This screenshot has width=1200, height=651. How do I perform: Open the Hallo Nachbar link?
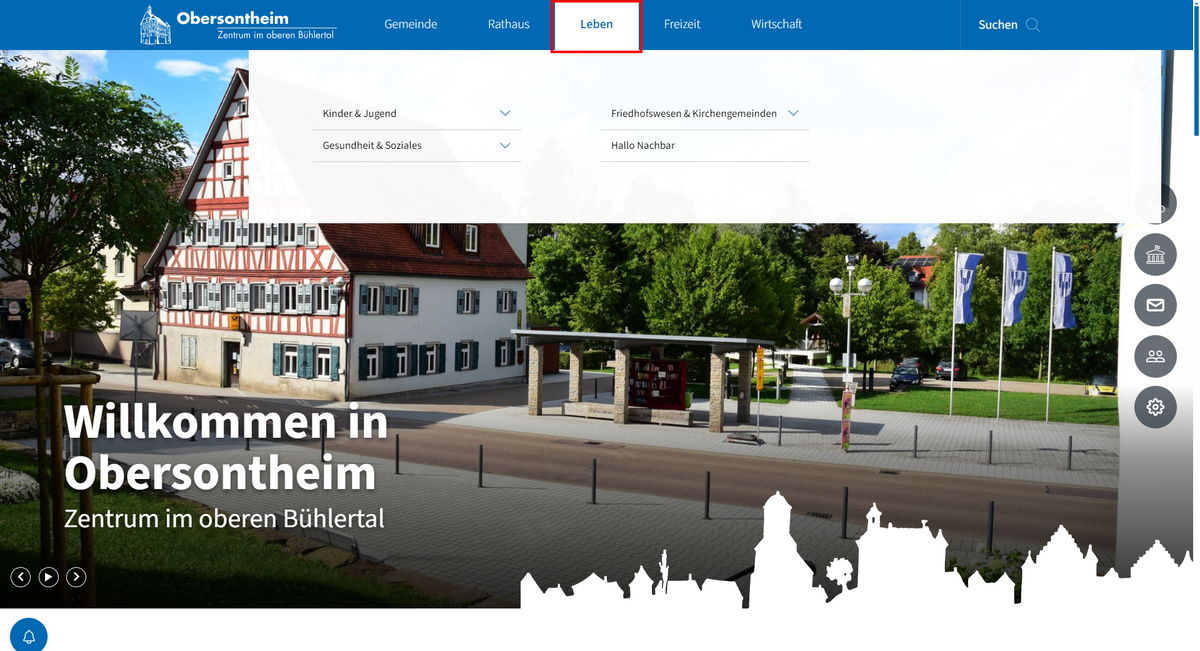pos(643,146)
